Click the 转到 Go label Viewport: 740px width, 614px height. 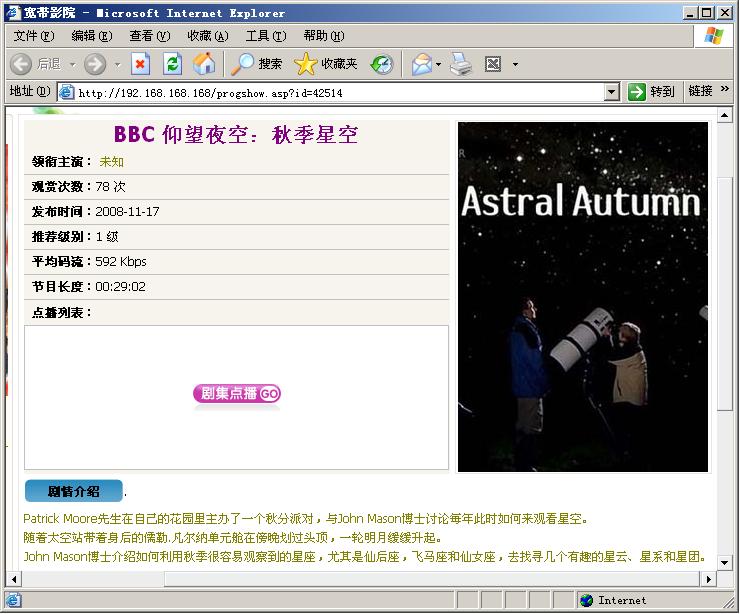pos(662,92)
